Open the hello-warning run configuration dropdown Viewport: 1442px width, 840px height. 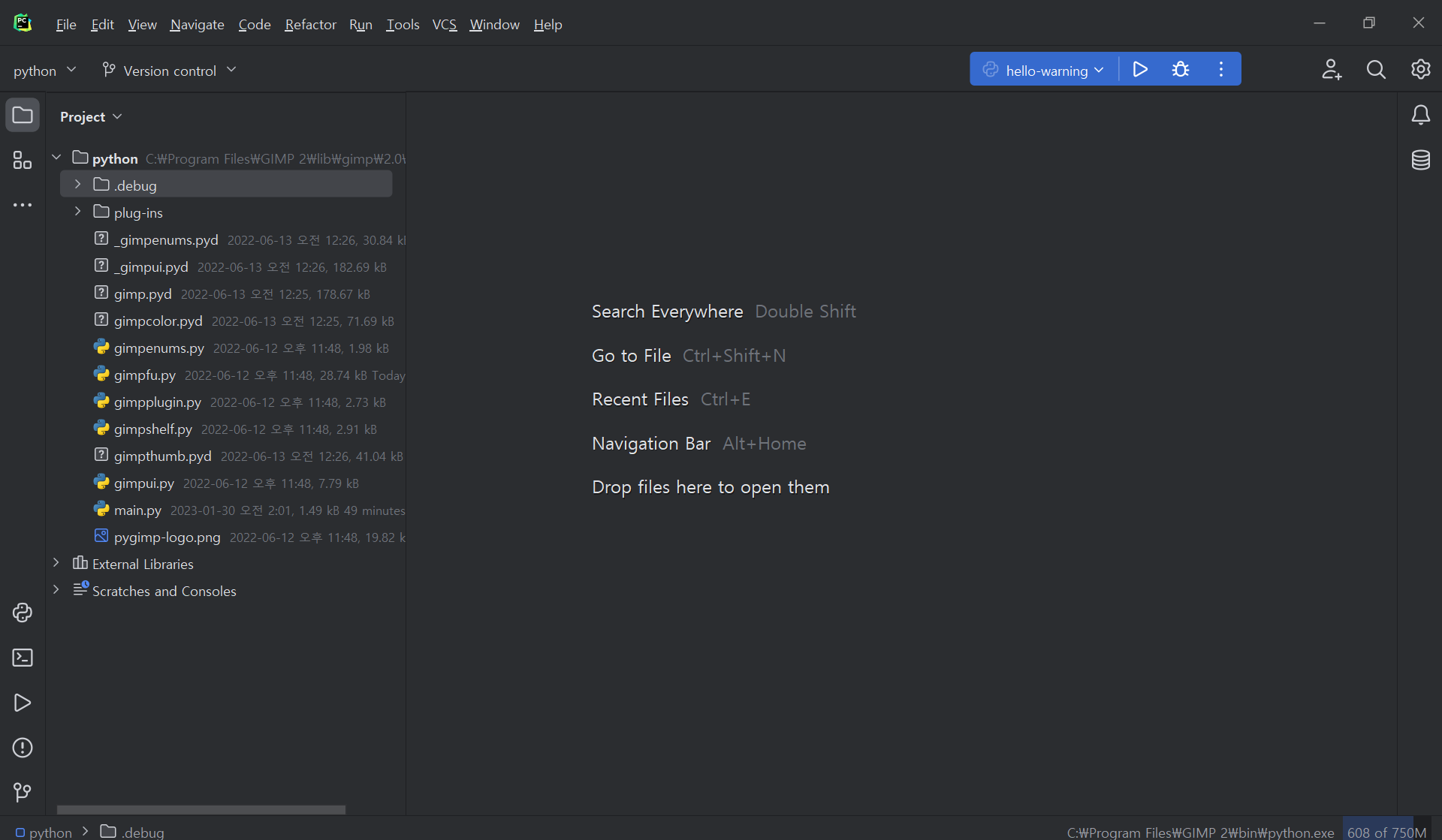point(1045,70)
